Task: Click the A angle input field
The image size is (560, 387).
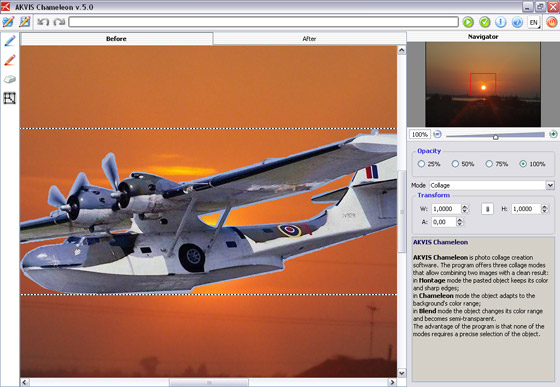Action: click(444, 222)
